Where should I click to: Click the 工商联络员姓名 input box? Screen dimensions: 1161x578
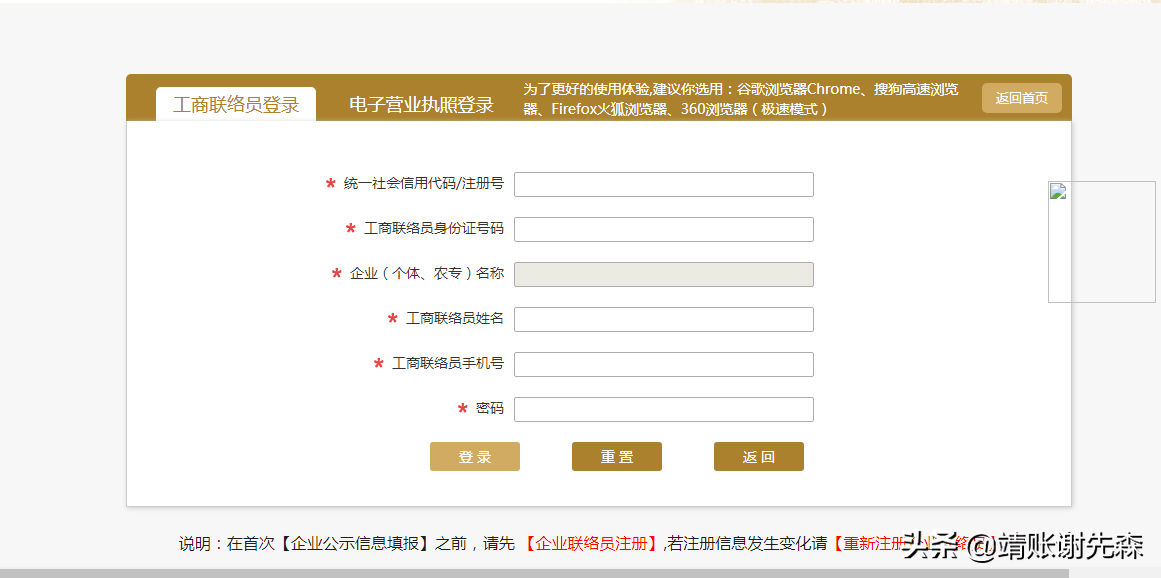[x=663, y=319]
